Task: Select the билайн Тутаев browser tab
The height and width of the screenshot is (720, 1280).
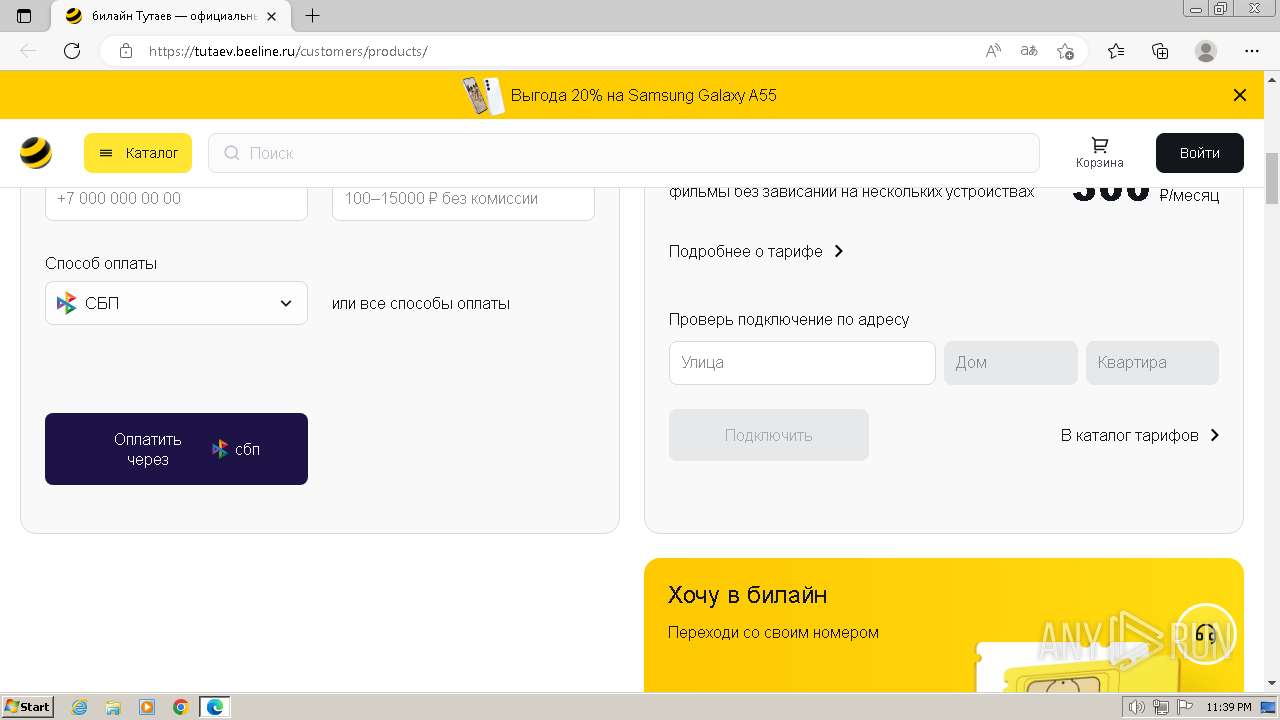Action: (172, 16)
